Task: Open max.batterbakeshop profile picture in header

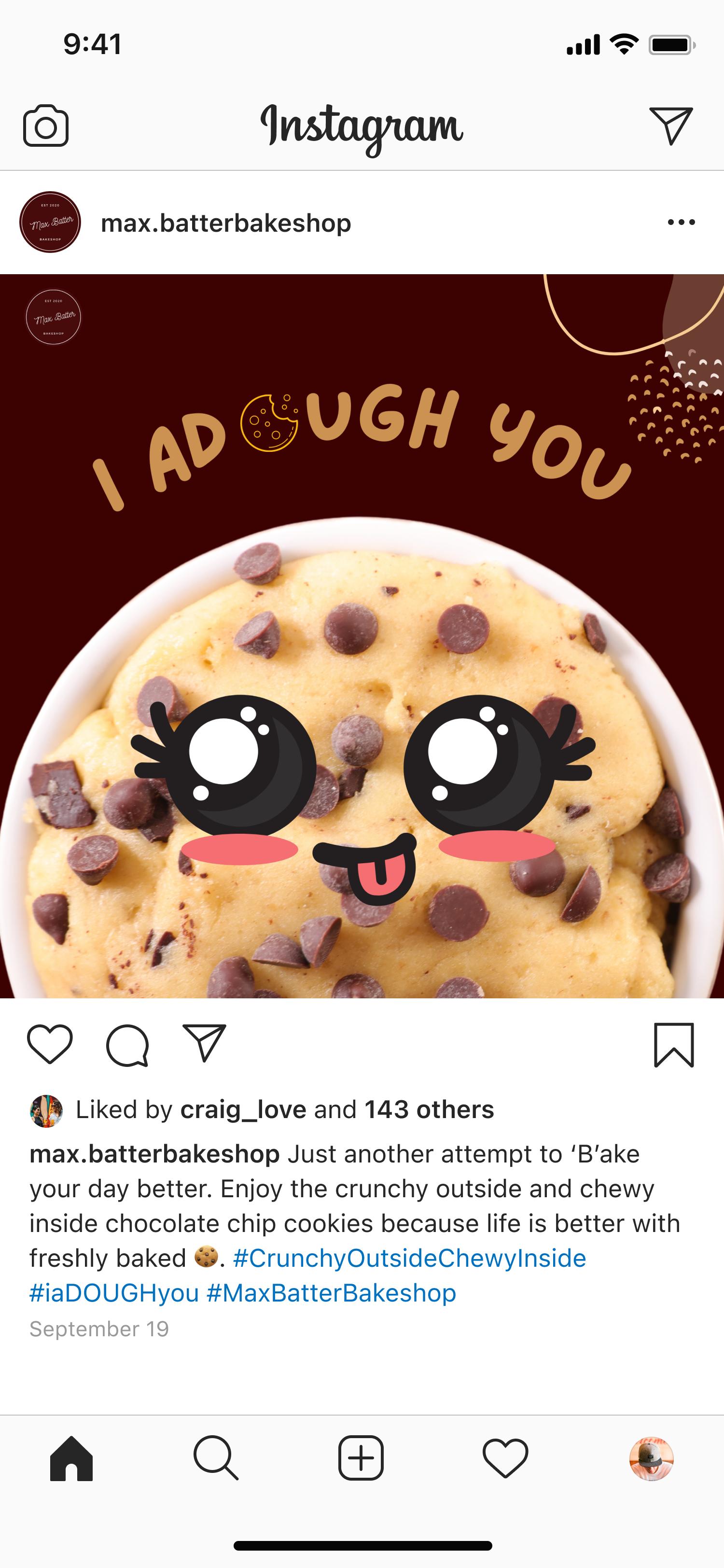Action: click(x=50, y=222)
